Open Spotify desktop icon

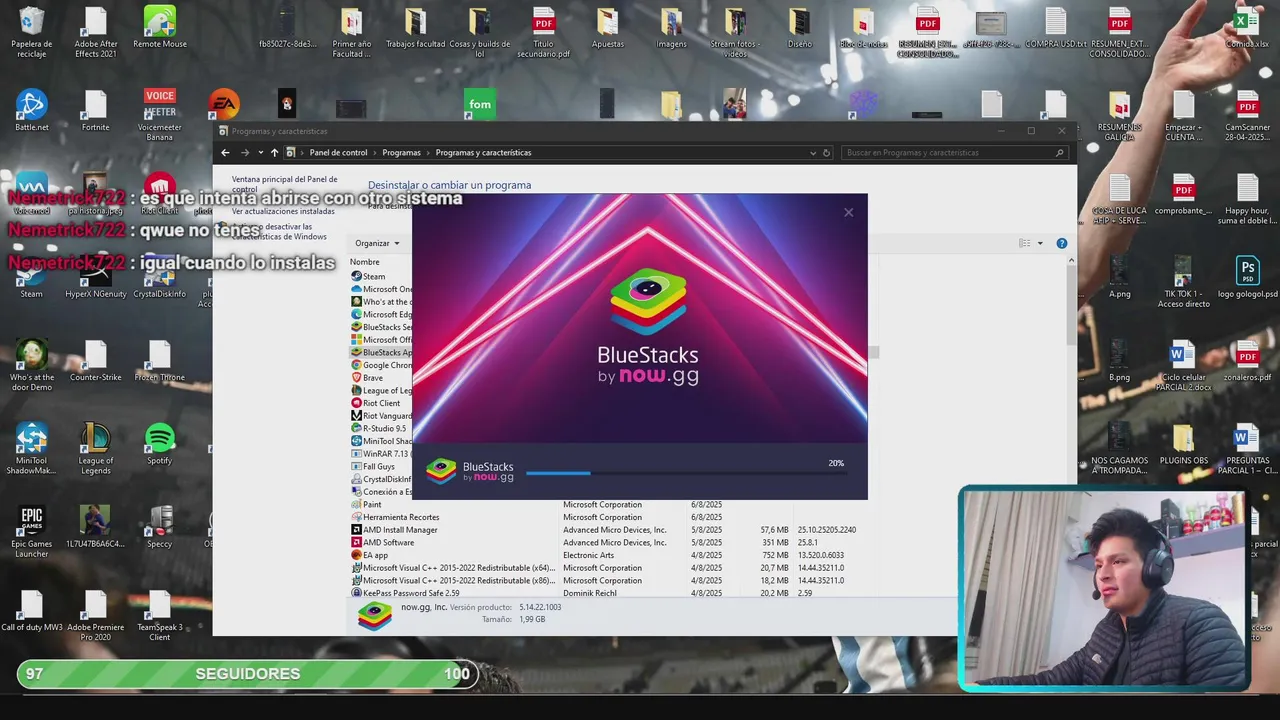160,444
